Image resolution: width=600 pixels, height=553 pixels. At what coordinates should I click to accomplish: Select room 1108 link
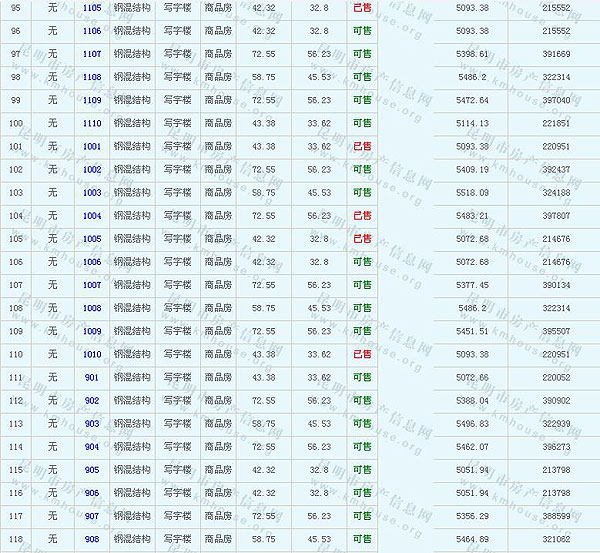point(92,77)
